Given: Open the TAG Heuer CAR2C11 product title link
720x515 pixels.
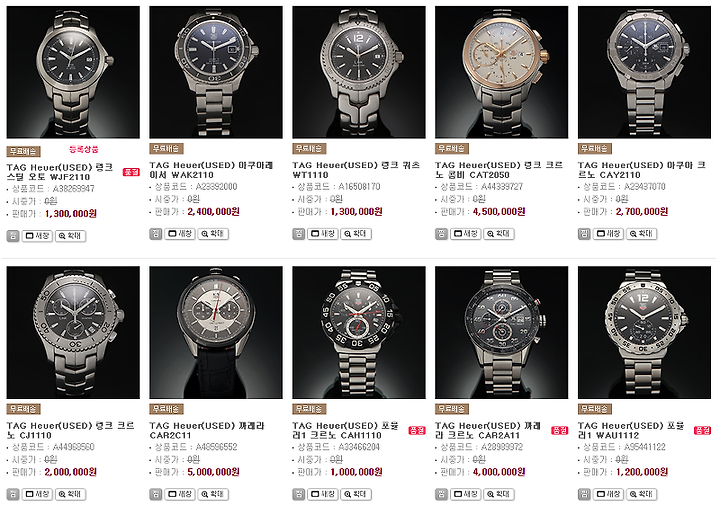Looking at the screenshot, I should tap(207, 431).
